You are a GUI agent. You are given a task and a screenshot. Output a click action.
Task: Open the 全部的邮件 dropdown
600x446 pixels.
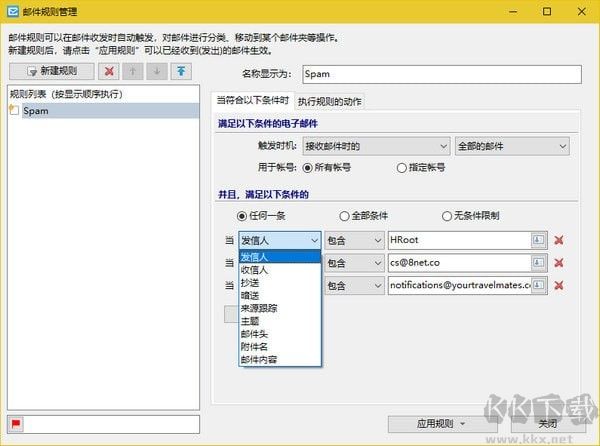(512, 146)
